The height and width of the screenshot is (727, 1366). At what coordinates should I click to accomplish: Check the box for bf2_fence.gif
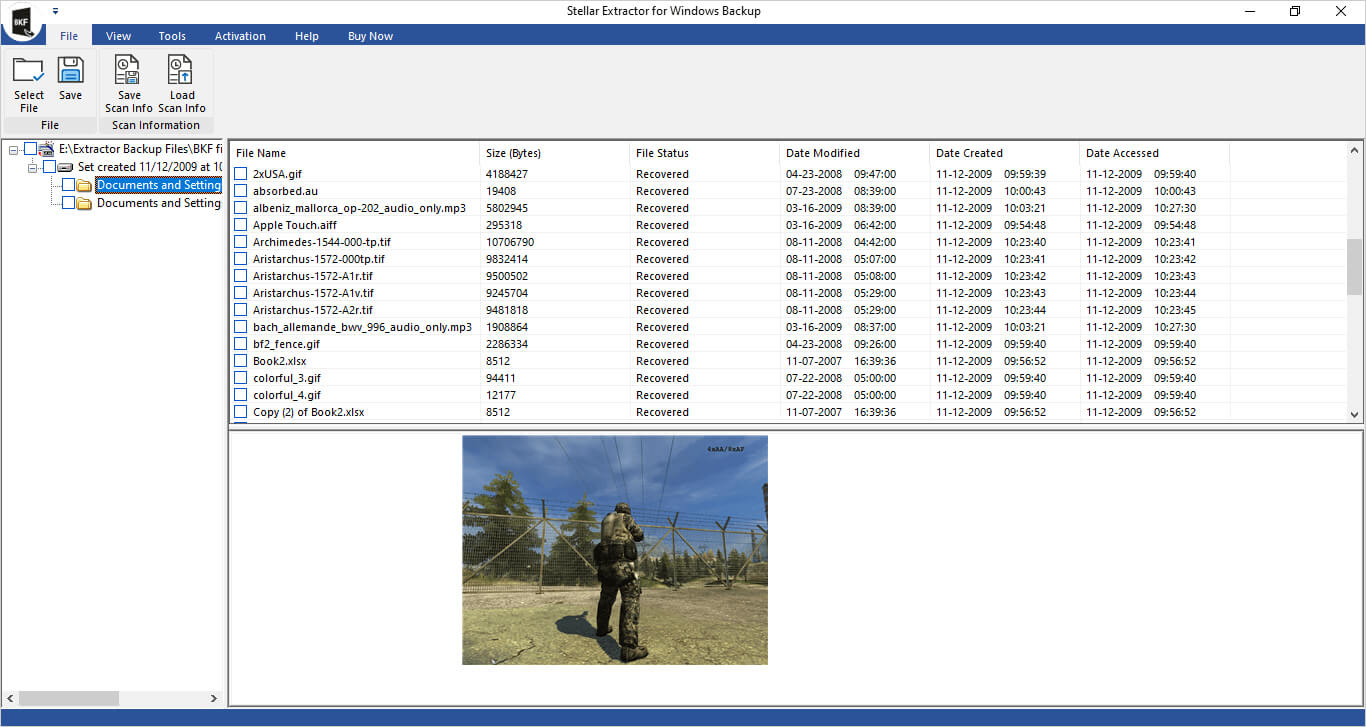point(240,344)
